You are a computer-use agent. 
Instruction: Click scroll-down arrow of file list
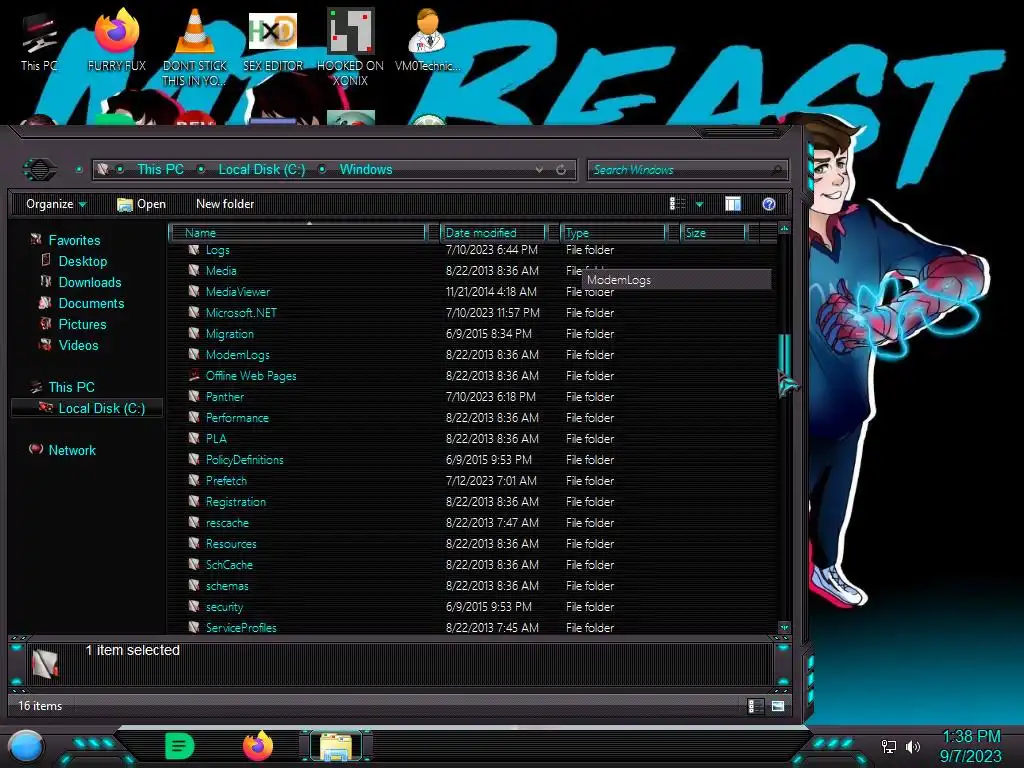(x=784, y=628)
